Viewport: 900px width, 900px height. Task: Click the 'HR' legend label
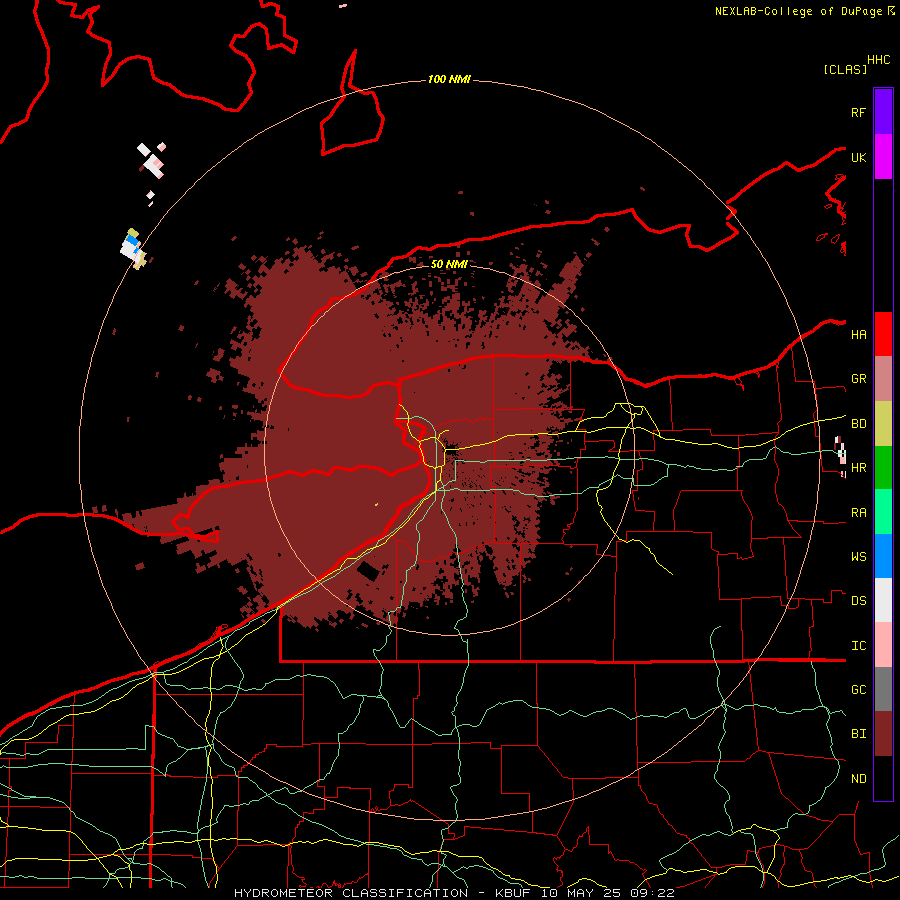click(x=858, y=468)
